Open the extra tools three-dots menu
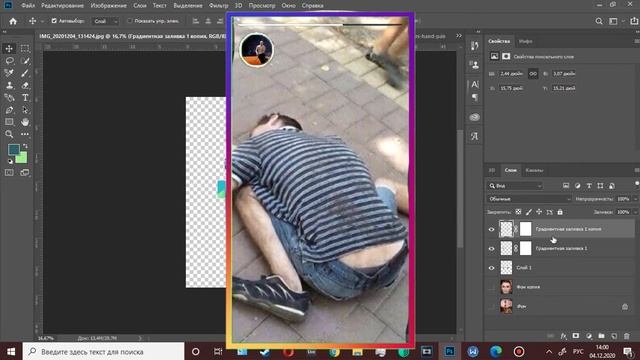640x360 pixels. [25, 134]
